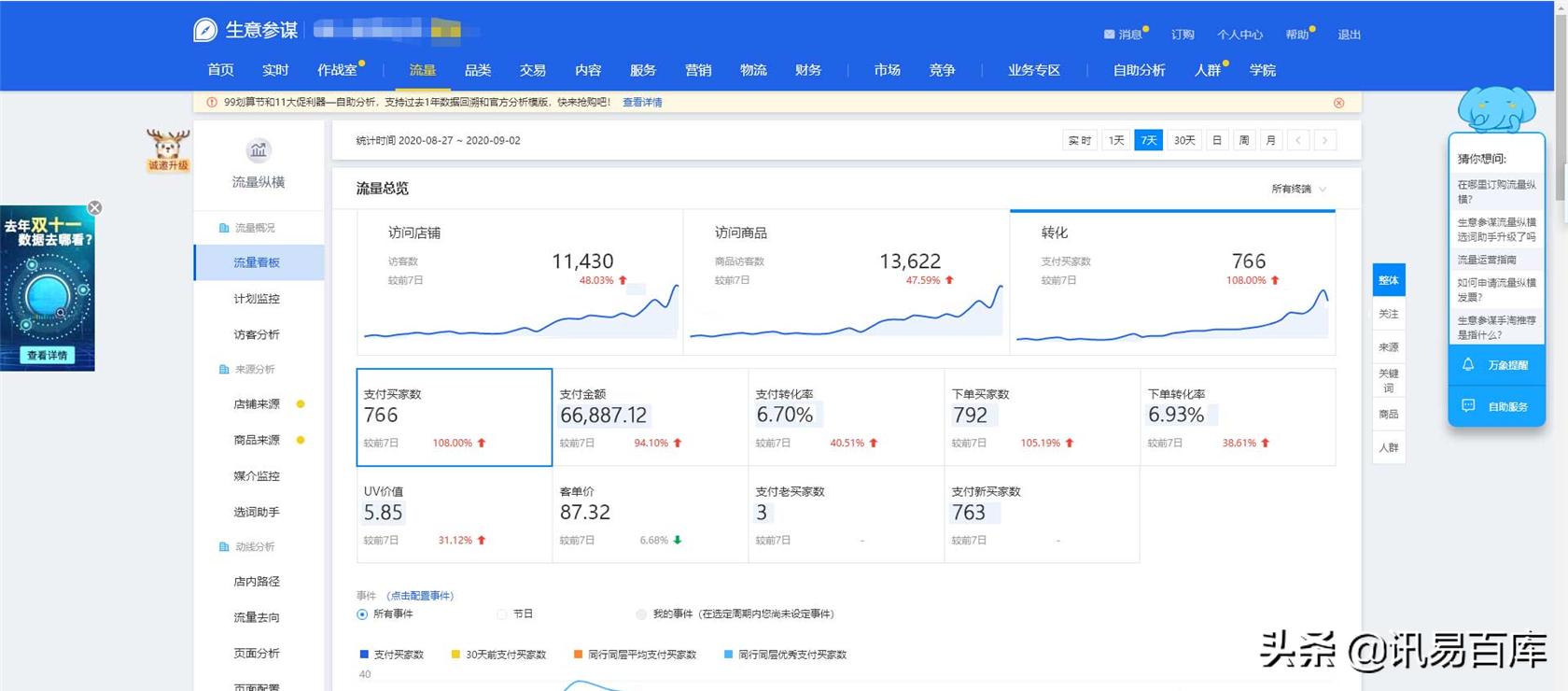Jump to 关键词 section anchor

coord(1389,381)
